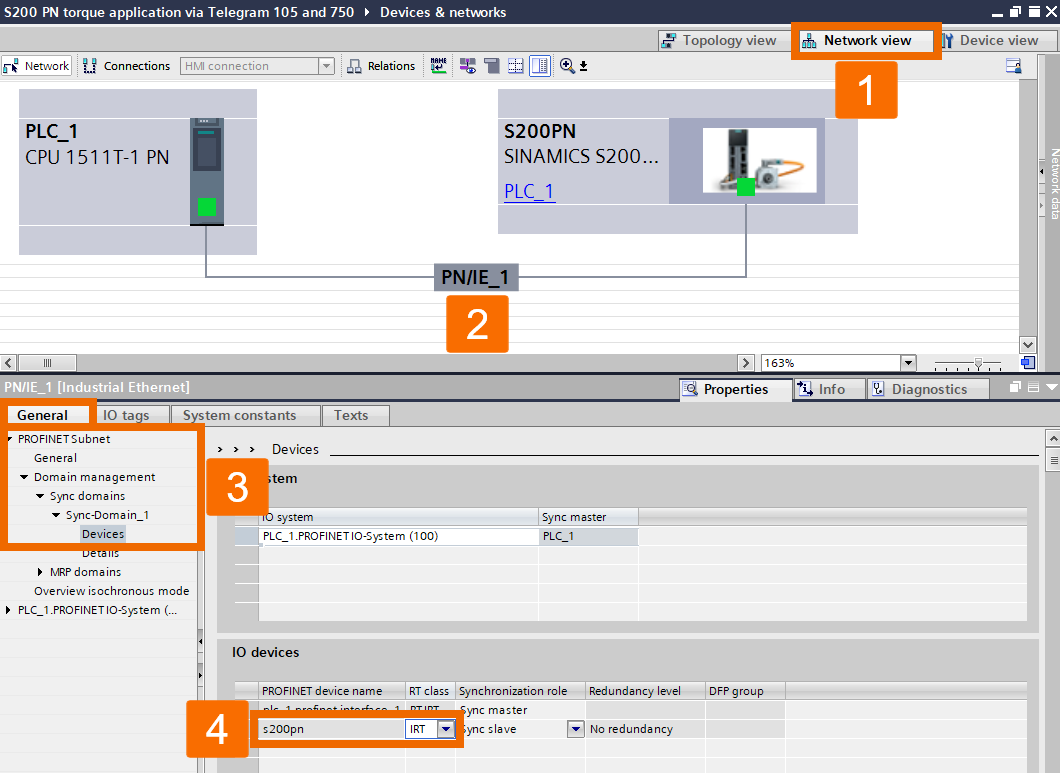Screen dimensions: 1060x773
Task: Select PLC_1.PROFINET IO-System (100) table cell
Action: pos(399,536)
